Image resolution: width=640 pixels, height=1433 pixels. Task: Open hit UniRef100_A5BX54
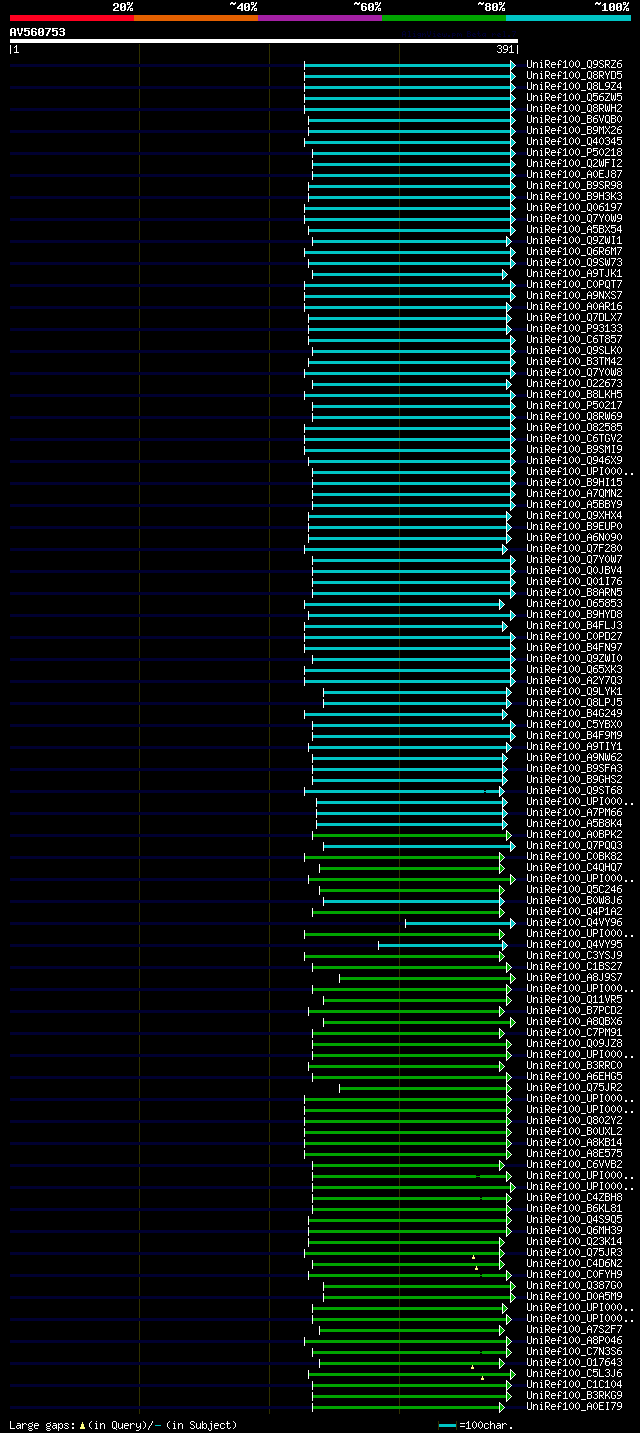coord(575,229)
